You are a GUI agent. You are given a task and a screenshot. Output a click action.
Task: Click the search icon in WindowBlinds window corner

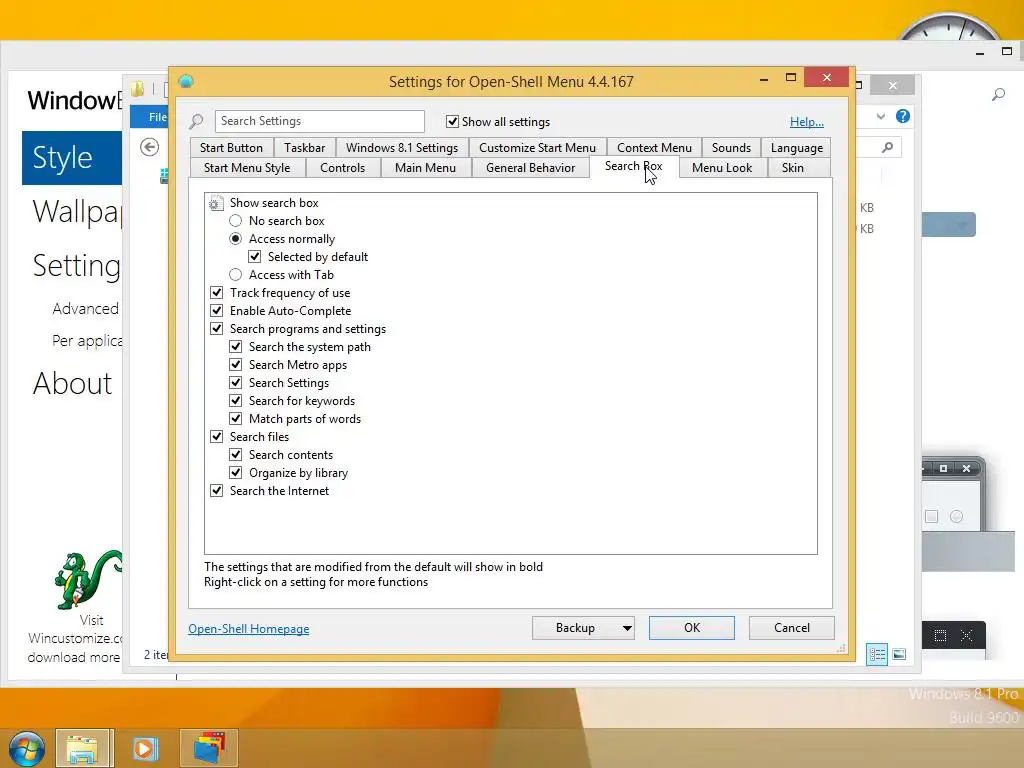coord(998,95)
